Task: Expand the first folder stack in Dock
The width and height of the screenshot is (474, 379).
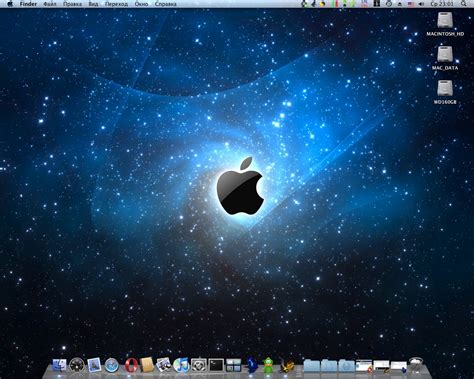Action: [x=312, y=366]
